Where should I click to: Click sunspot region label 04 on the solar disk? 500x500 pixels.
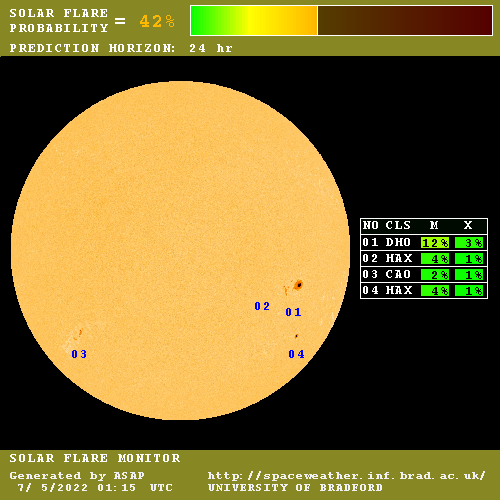click(296, 354)
